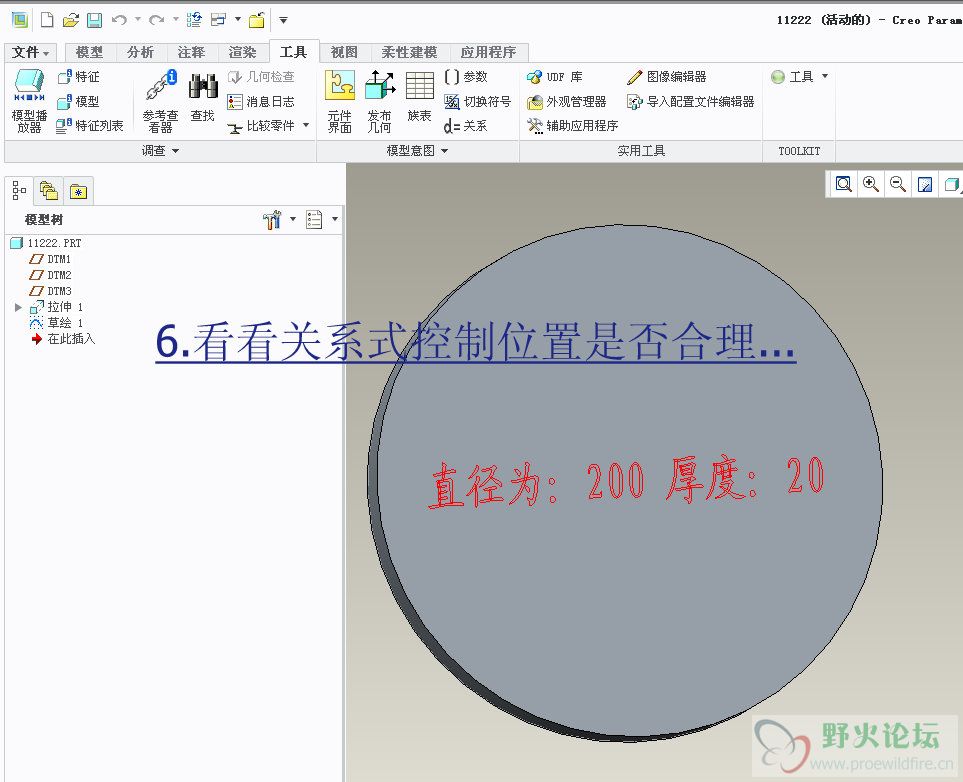Click the Regenerate icon in quick access toolbar

pyautogui.click(x=194, y=20)
